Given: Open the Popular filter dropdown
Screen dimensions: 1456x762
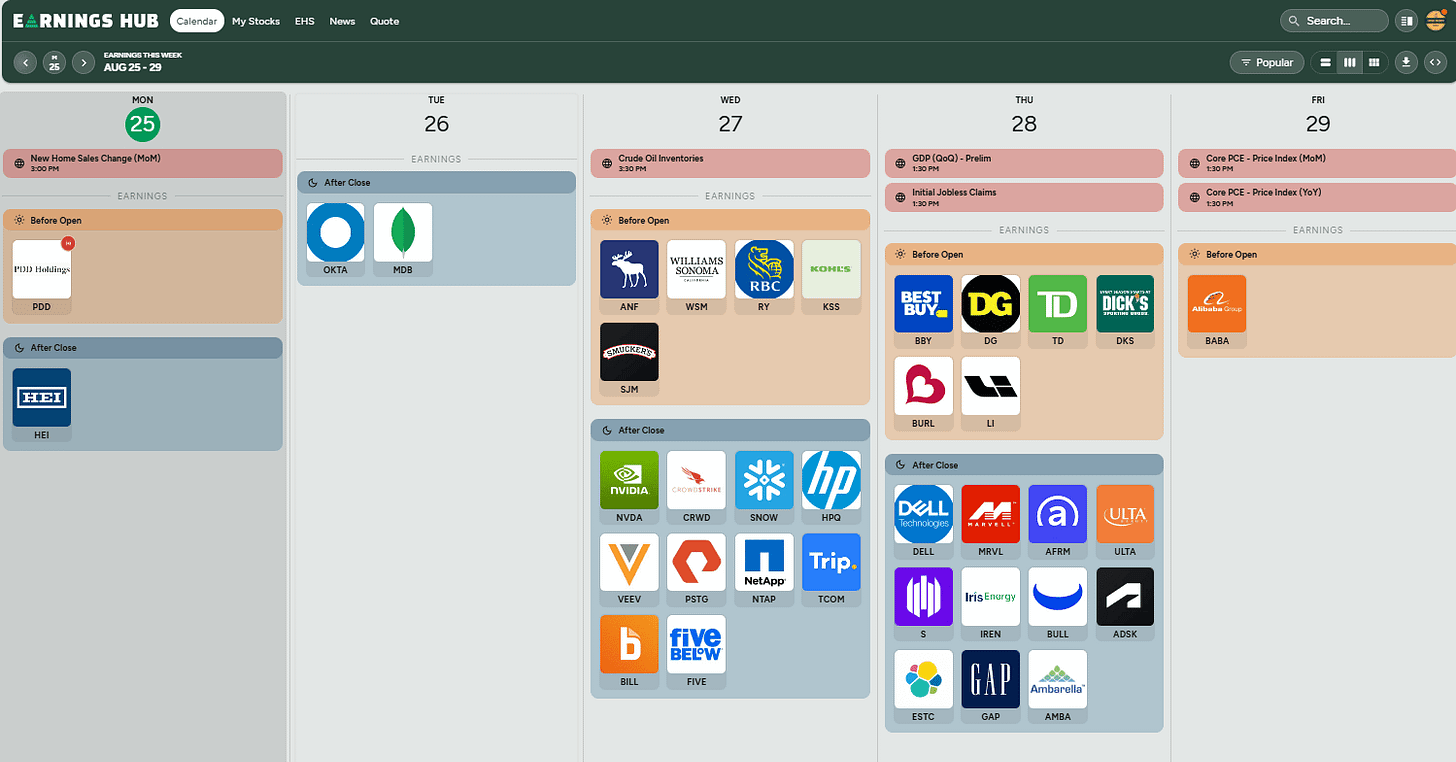Looking at the screenshot, I should click(x=1267, y=63).
